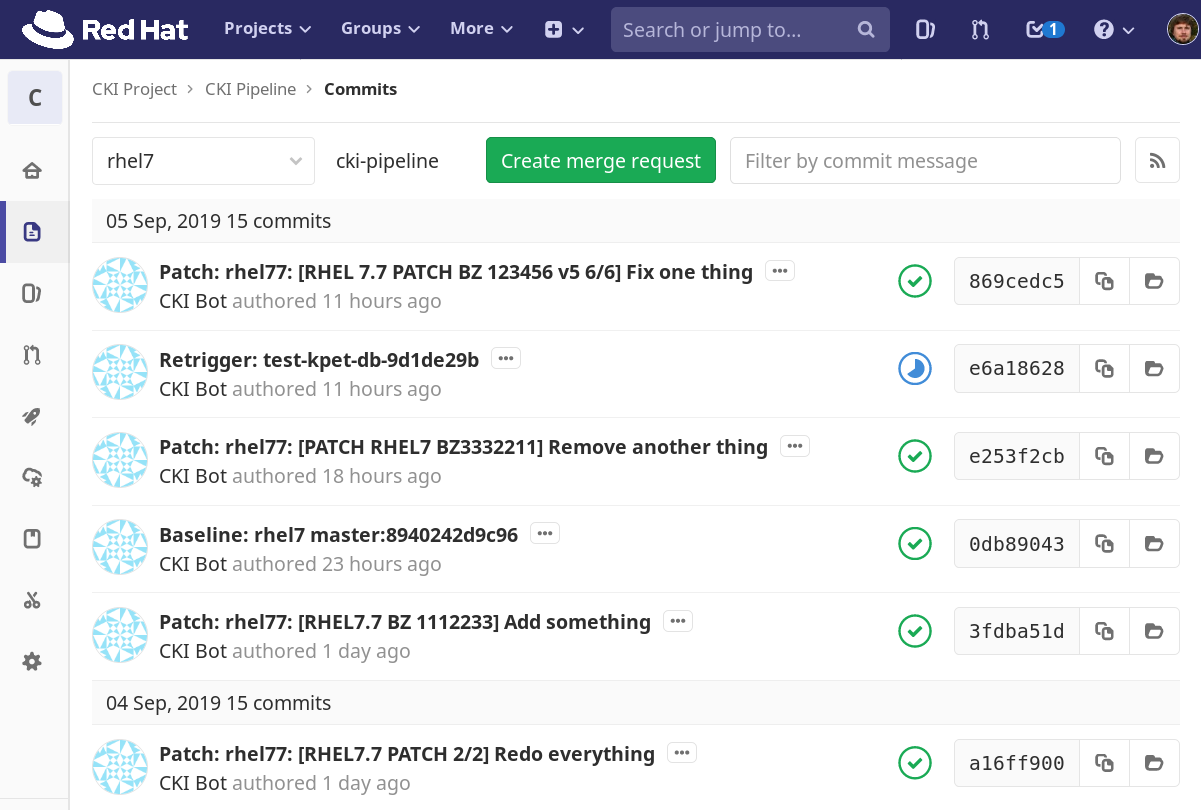The image size is (1201, 810).
Task: Open Wiki book icon in sidebar
Action: 32,539
